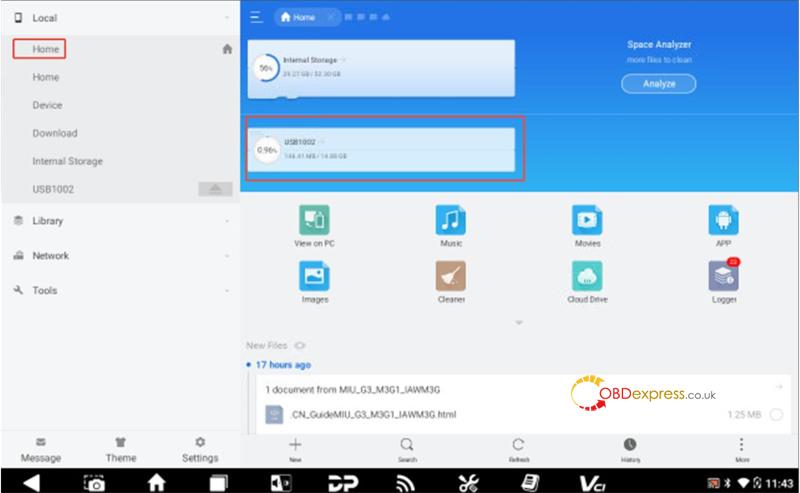This screenshot has height=493, width=800.
Task: Open the APP category
Action: (x=723, y=220)
